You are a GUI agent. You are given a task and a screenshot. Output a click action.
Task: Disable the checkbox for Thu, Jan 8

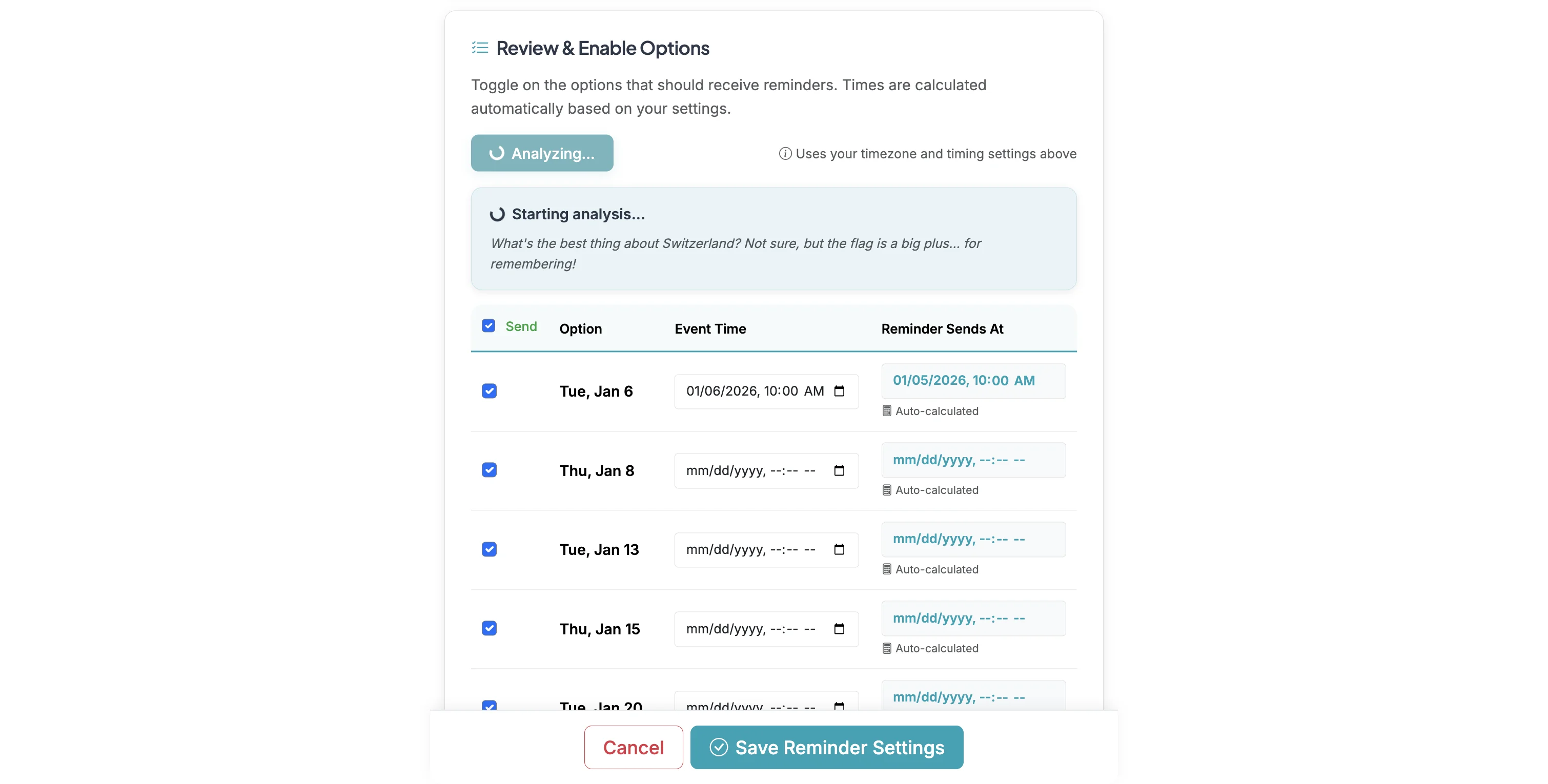(x=489, y=469)
